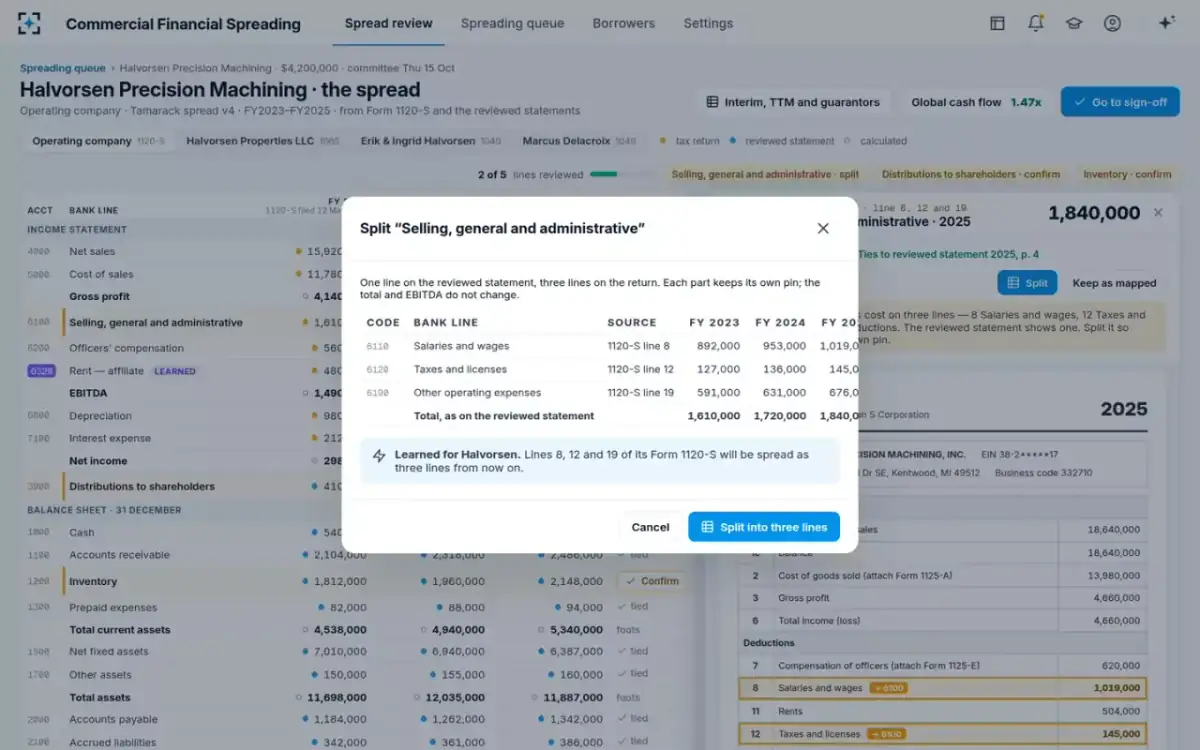Click the Distributions to shareholders · confirm chip
Viewport: 1200px width, 750px height.
coord(971,174)
